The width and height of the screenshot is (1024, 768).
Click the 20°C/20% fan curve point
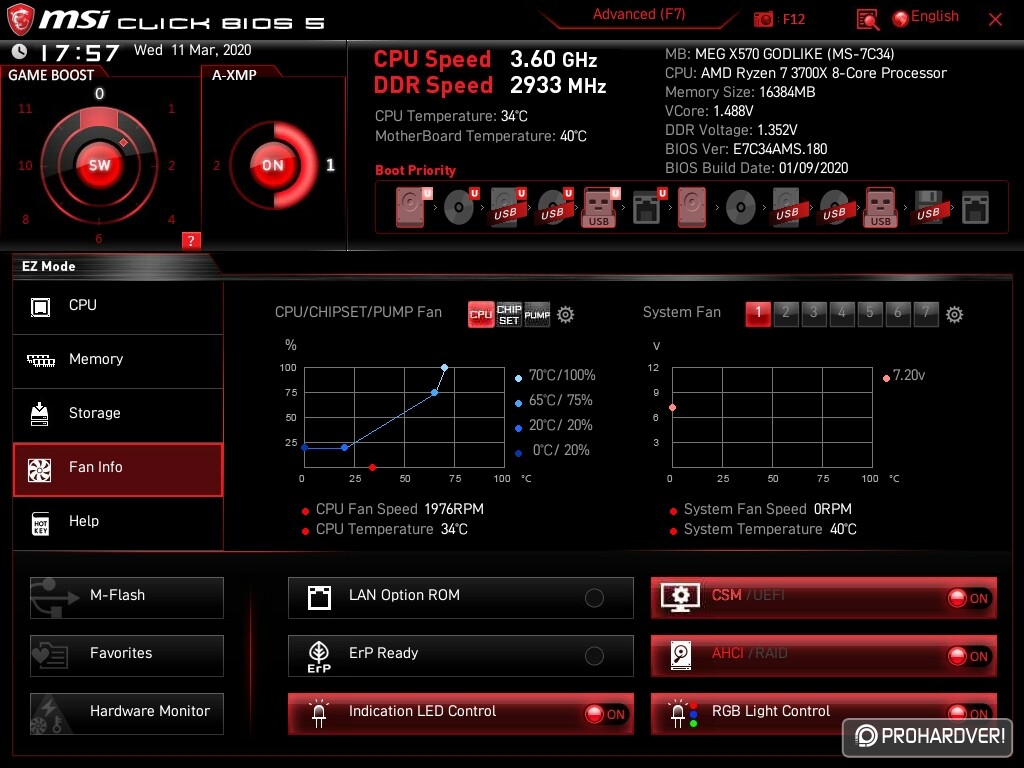(345, 447)
